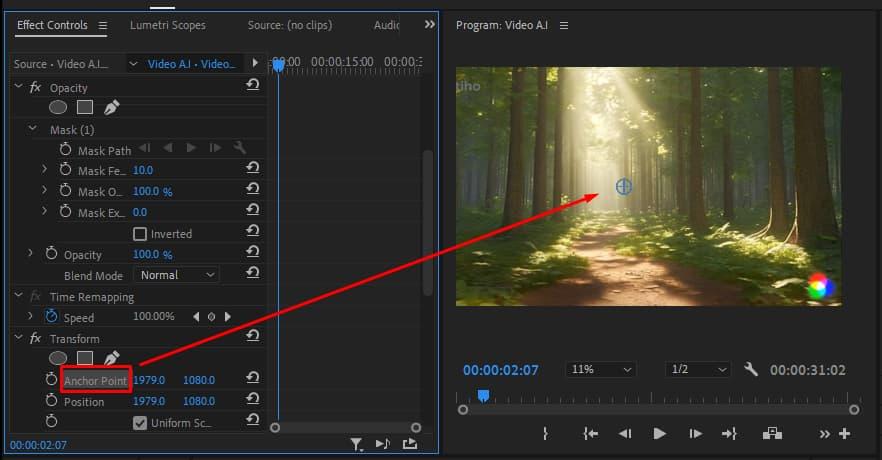Image resolution: width=882 pixels, height=460 pixels.
Task: Expand Mask Feather property
Action: pyautogui.click(x=44, y=169)
